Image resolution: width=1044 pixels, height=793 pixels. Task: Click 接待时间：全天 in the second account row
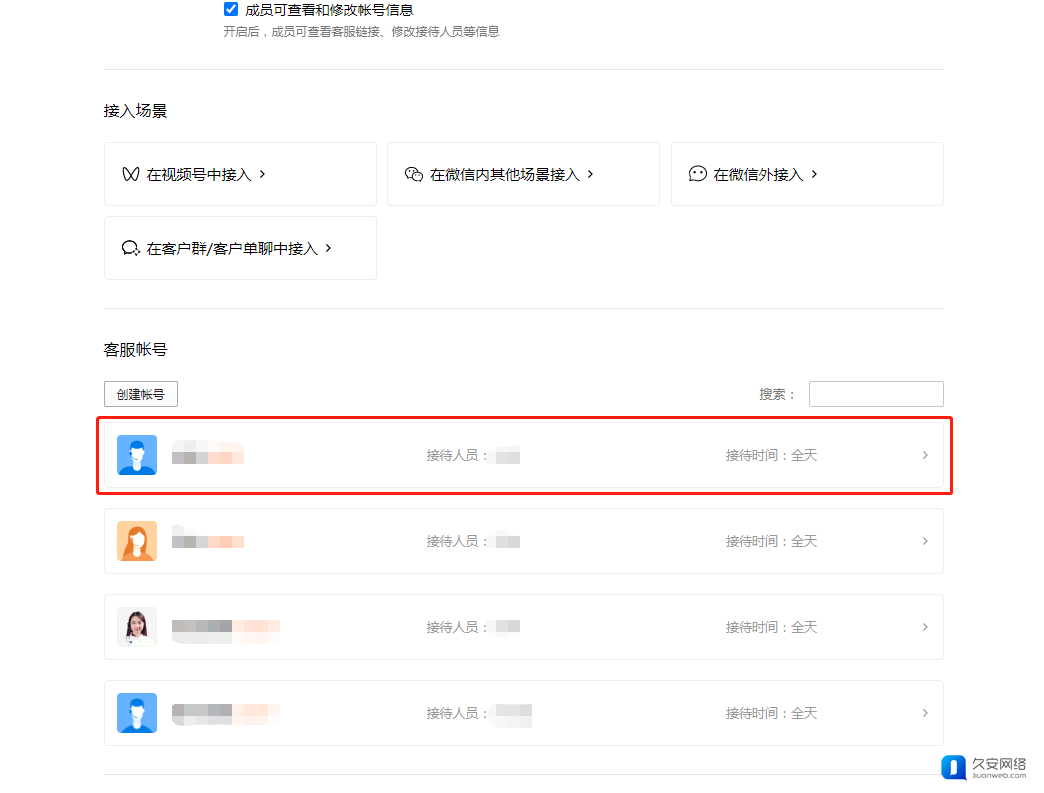pos(771,541)
